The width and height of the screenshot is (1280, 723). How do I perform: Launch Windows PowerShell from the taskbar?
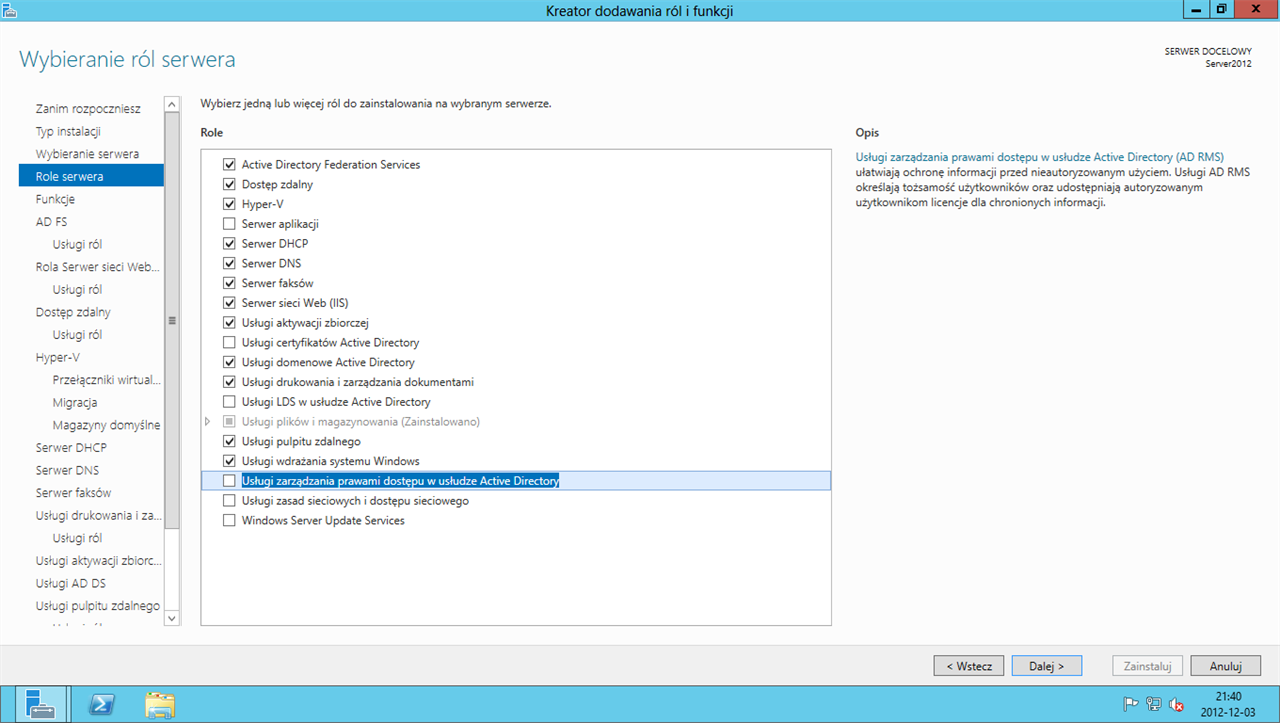coord(100,705)
